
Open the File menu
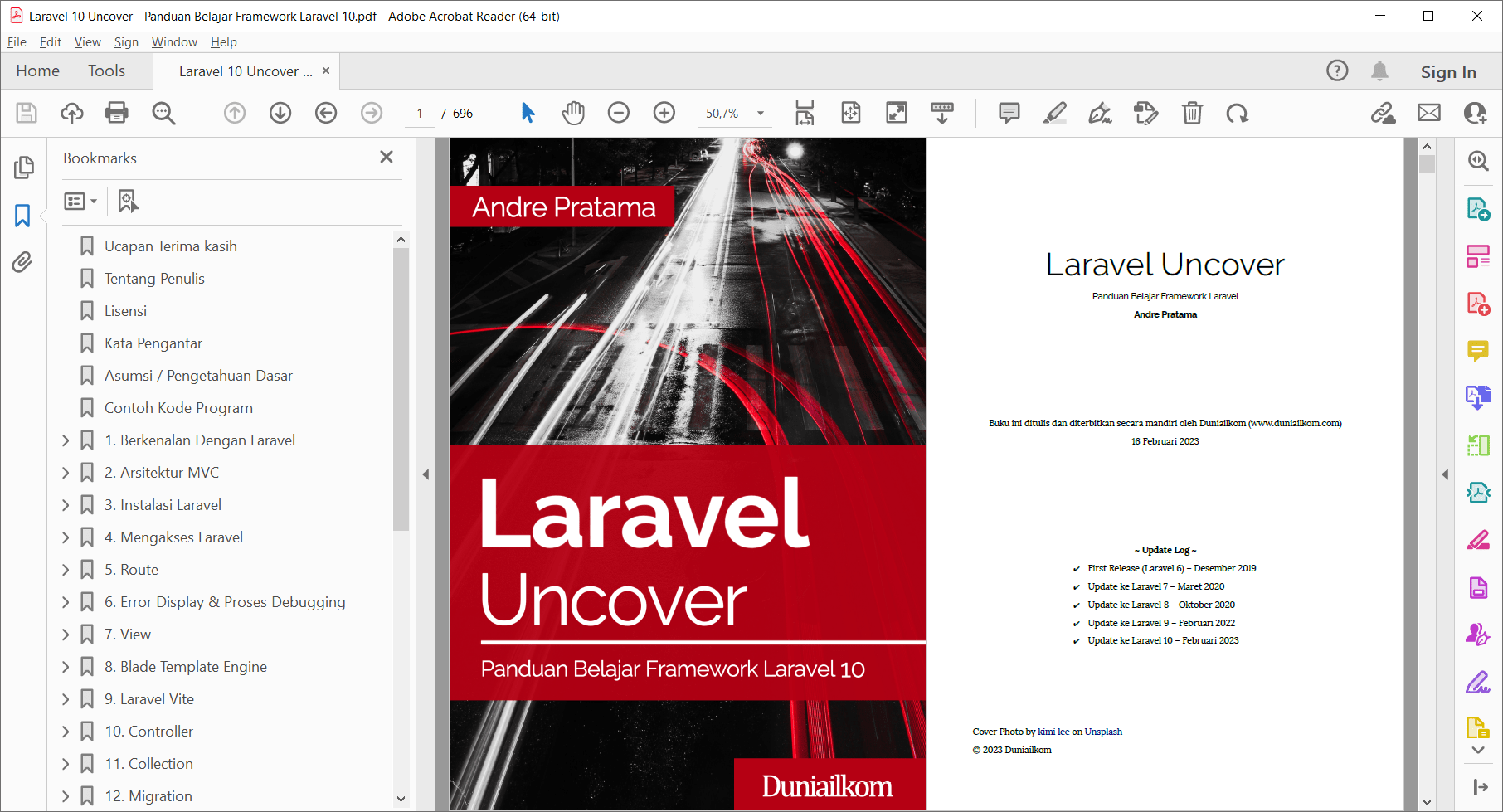point(17,42)
